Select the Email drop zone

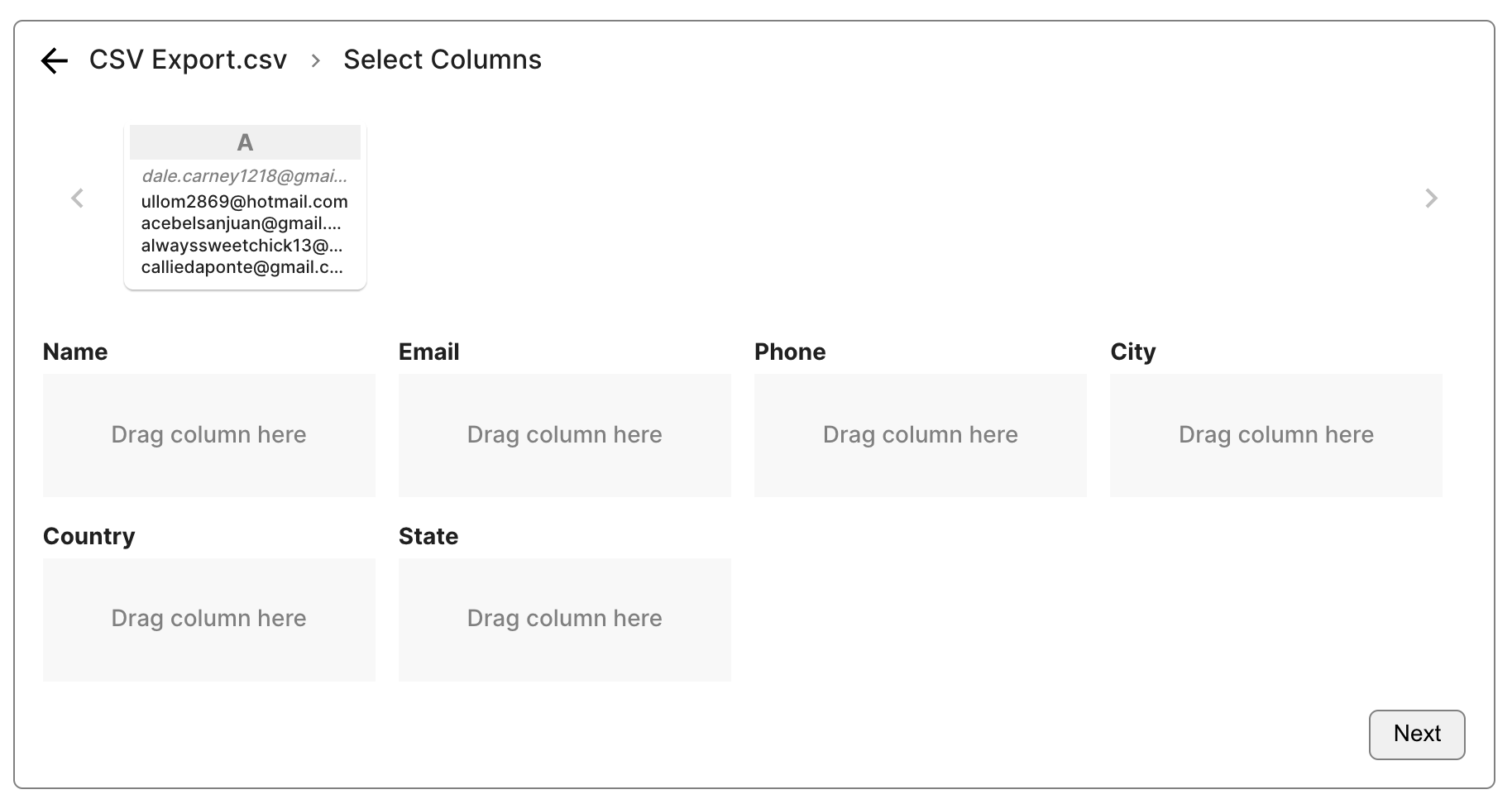tap(565, 435)
